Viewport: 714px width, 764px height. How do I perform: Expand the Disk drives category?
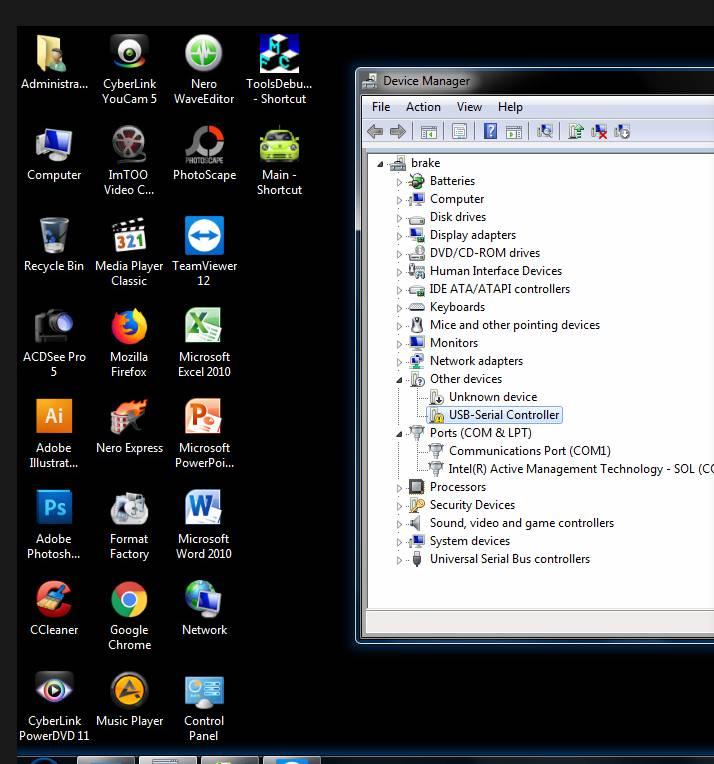(x=399, y=218)
